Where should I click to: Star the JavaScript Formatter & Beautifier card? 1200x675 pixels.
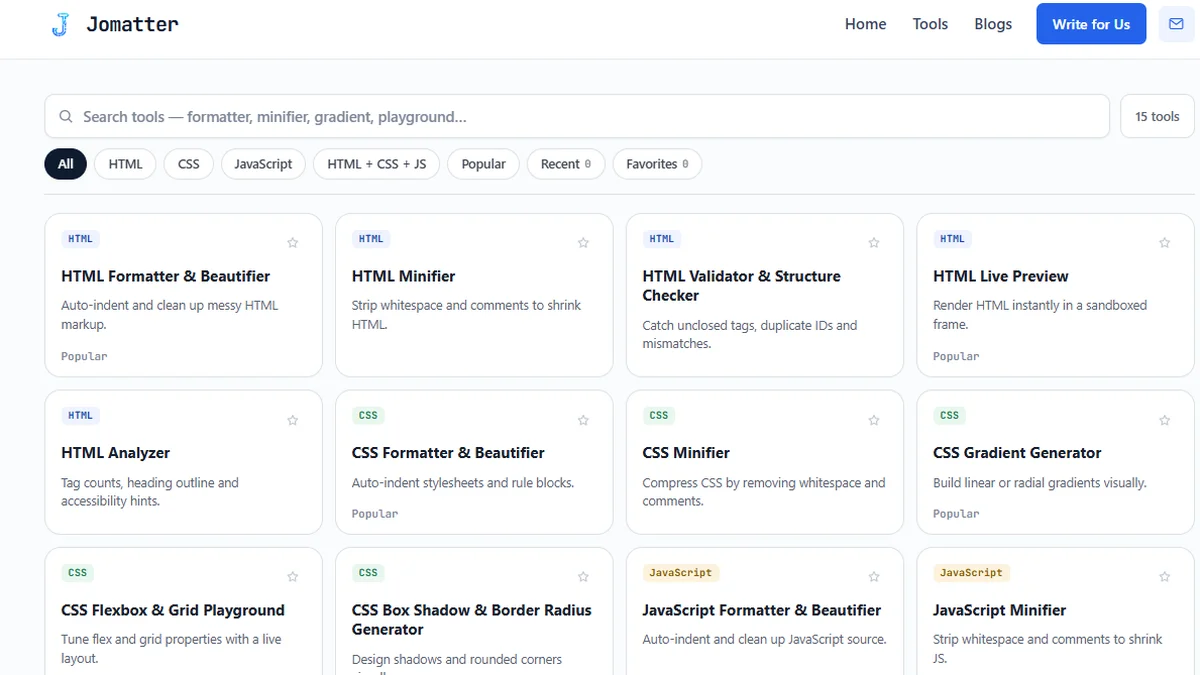point(874,577)
